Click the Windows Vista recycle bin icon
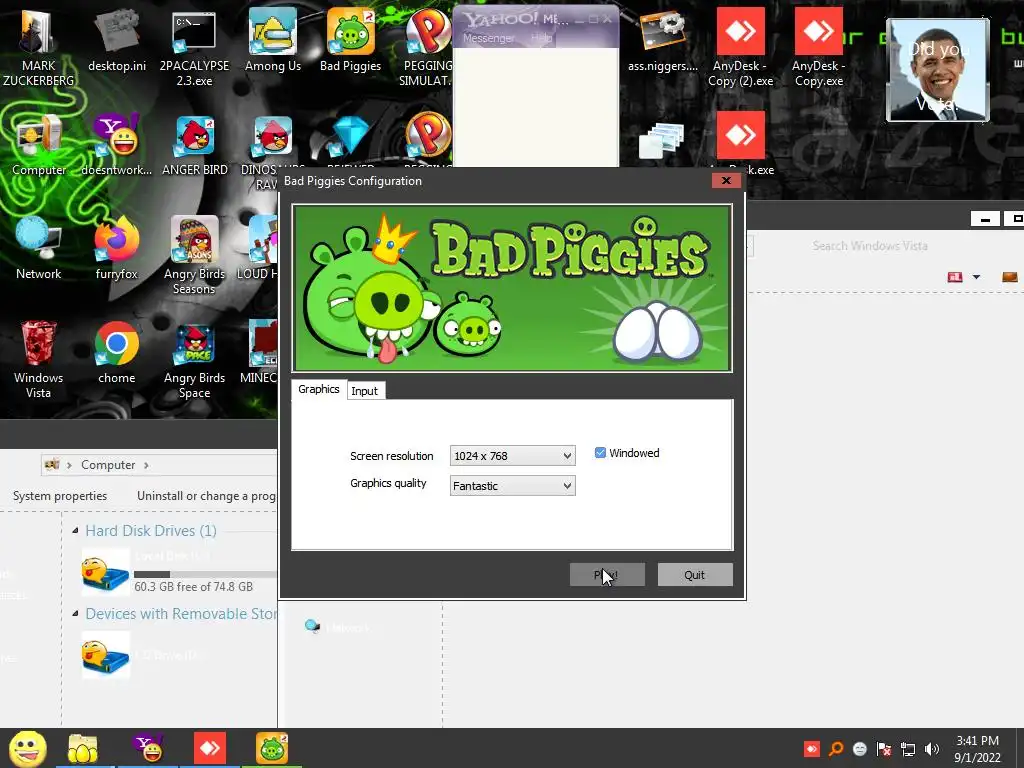 point(39,359)
